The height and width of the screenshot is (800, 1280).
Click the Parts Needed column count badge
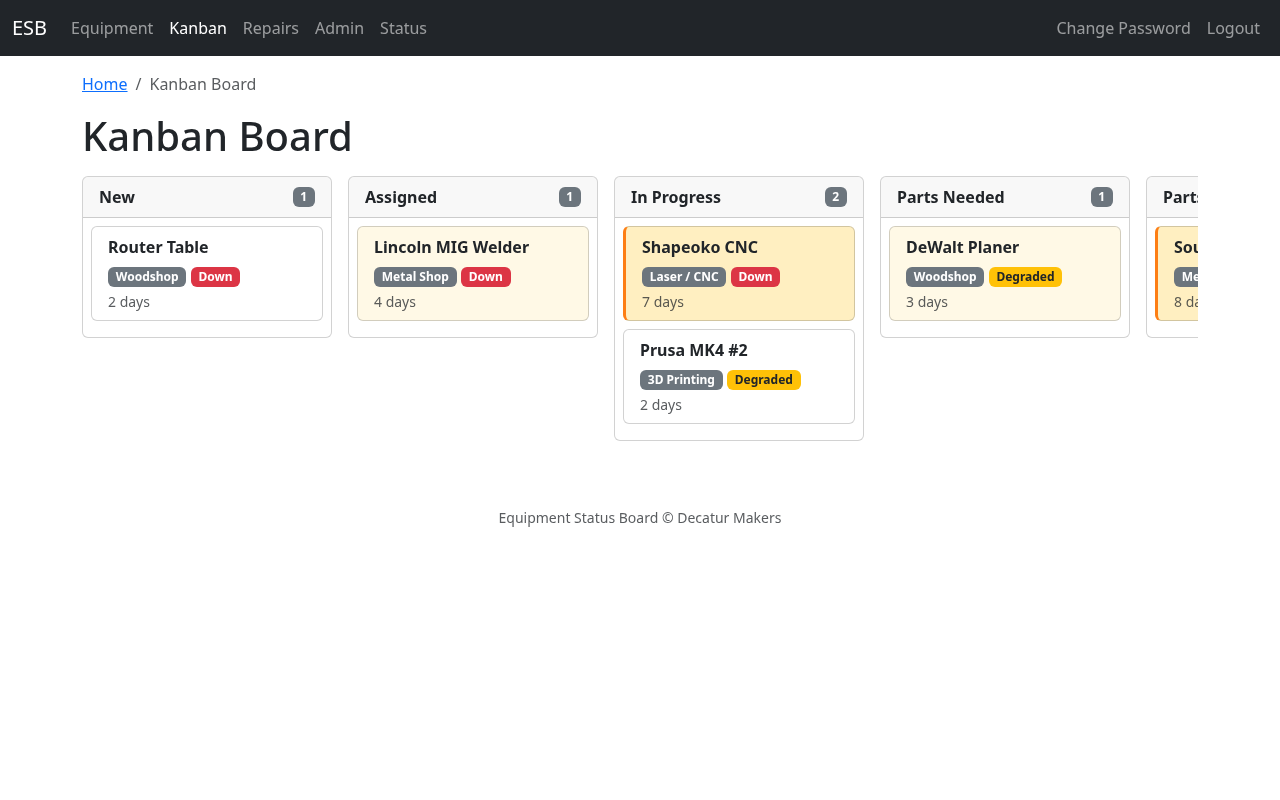coord(1101,197)
